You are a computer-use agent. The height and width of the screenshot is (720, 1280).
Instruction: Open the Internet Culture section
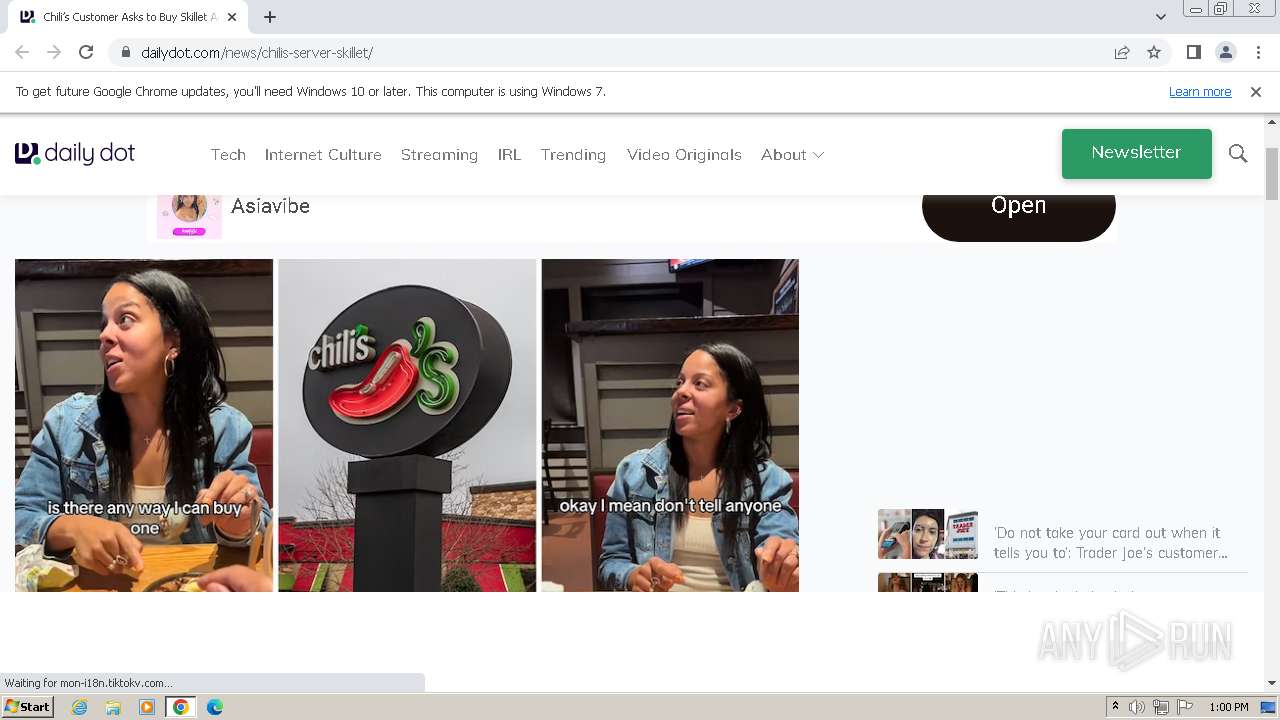click(x=323, y=154)
